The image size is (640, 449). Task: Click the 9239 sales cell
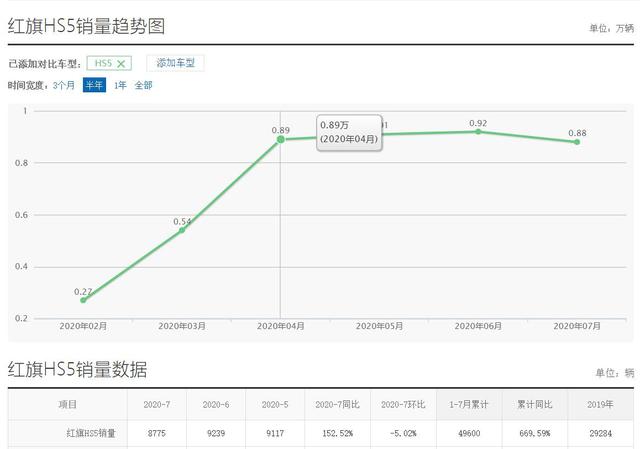click(216, 433)
